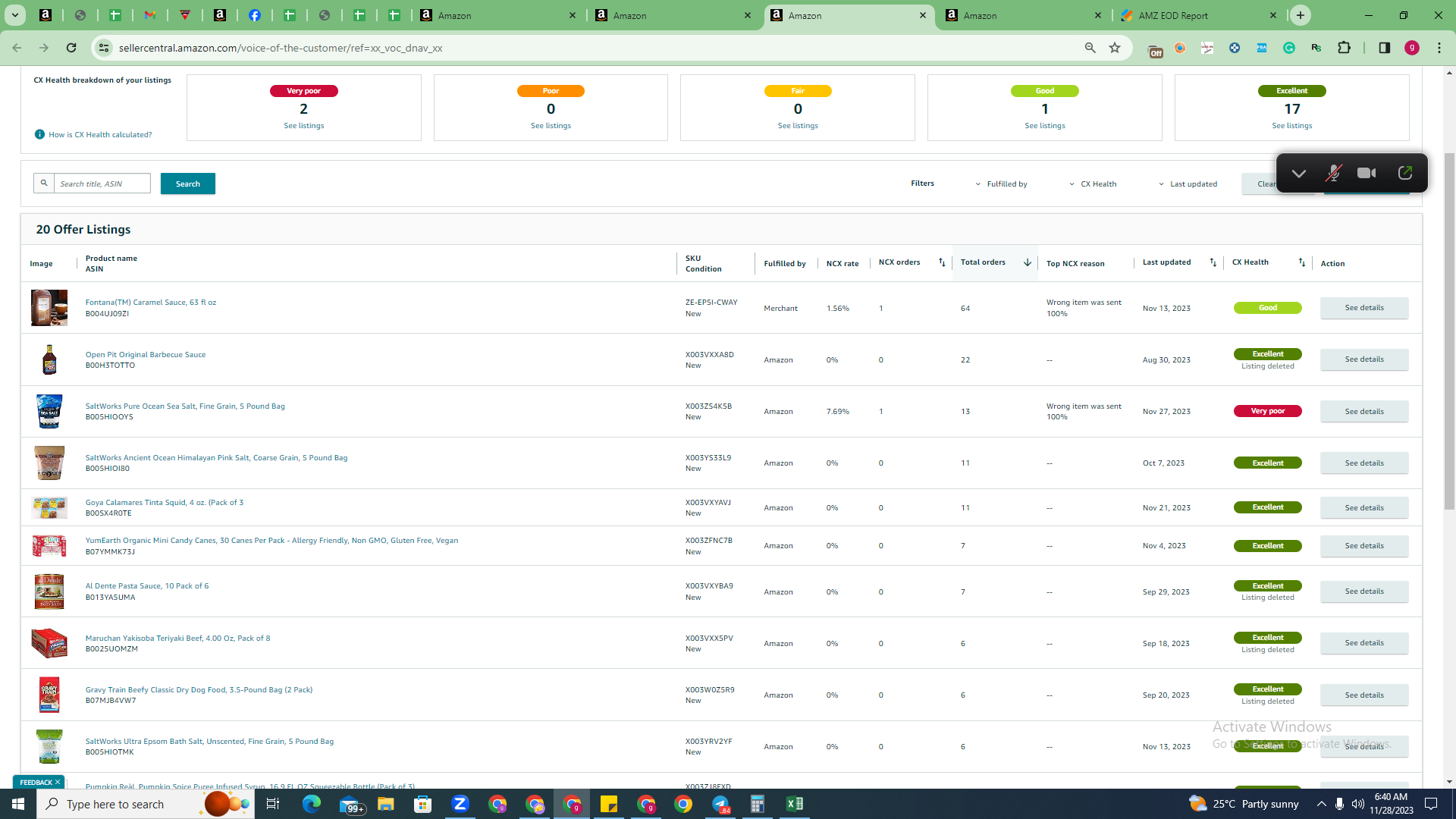This screenshot has height=819, width=1456.
Task: Open Telegram from the taskbar
Action: (x=720, y=804)
